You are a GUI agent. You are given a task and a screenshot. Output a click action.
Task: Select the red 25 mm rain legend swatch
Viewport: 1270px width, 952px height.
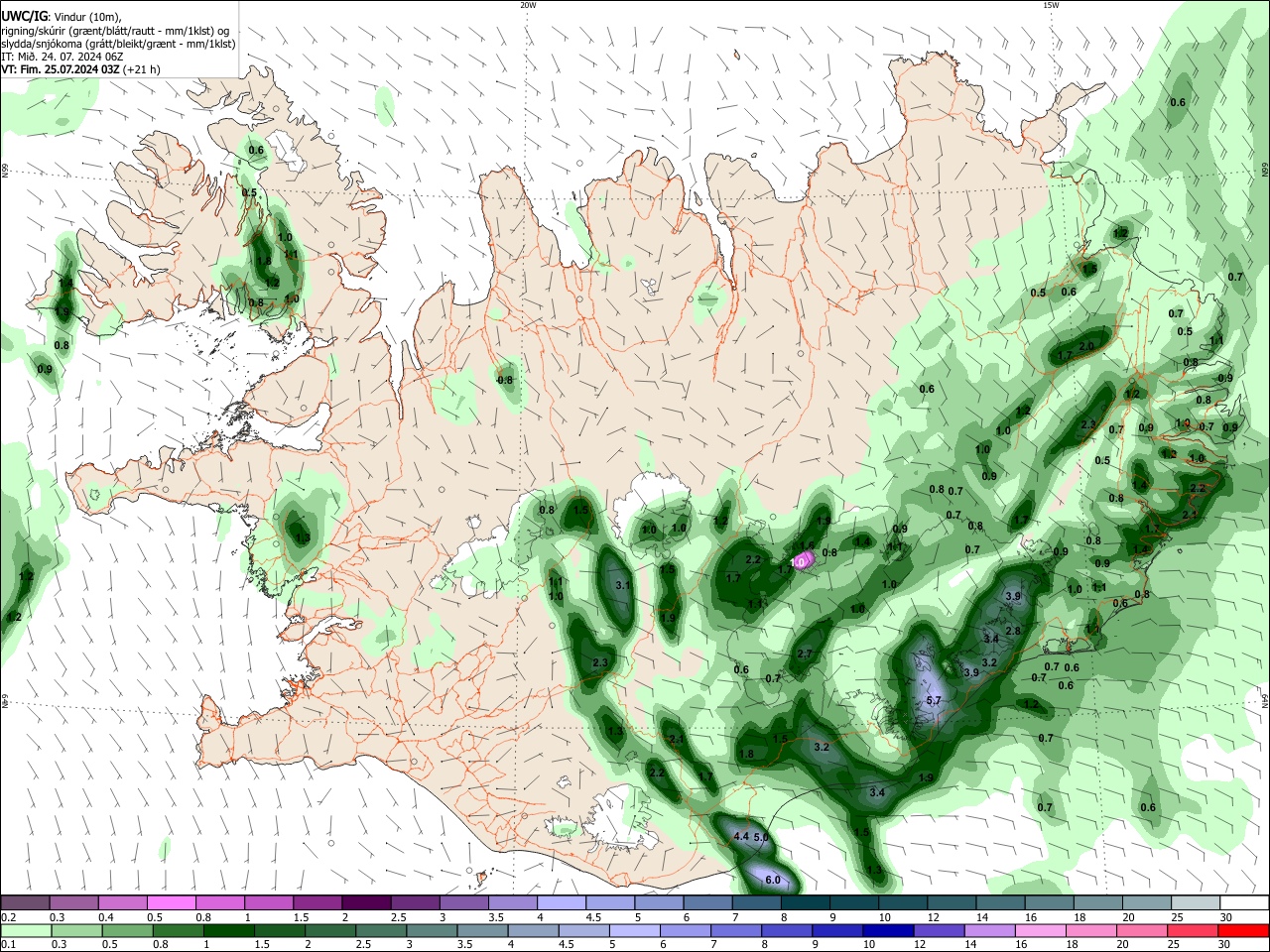[1192, 931]
